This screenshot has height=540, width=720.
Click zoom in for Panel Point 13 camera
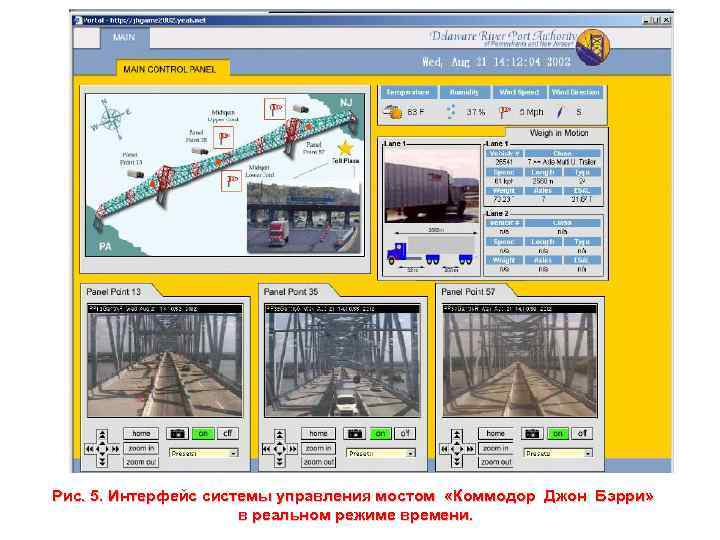tap(141, 448)
